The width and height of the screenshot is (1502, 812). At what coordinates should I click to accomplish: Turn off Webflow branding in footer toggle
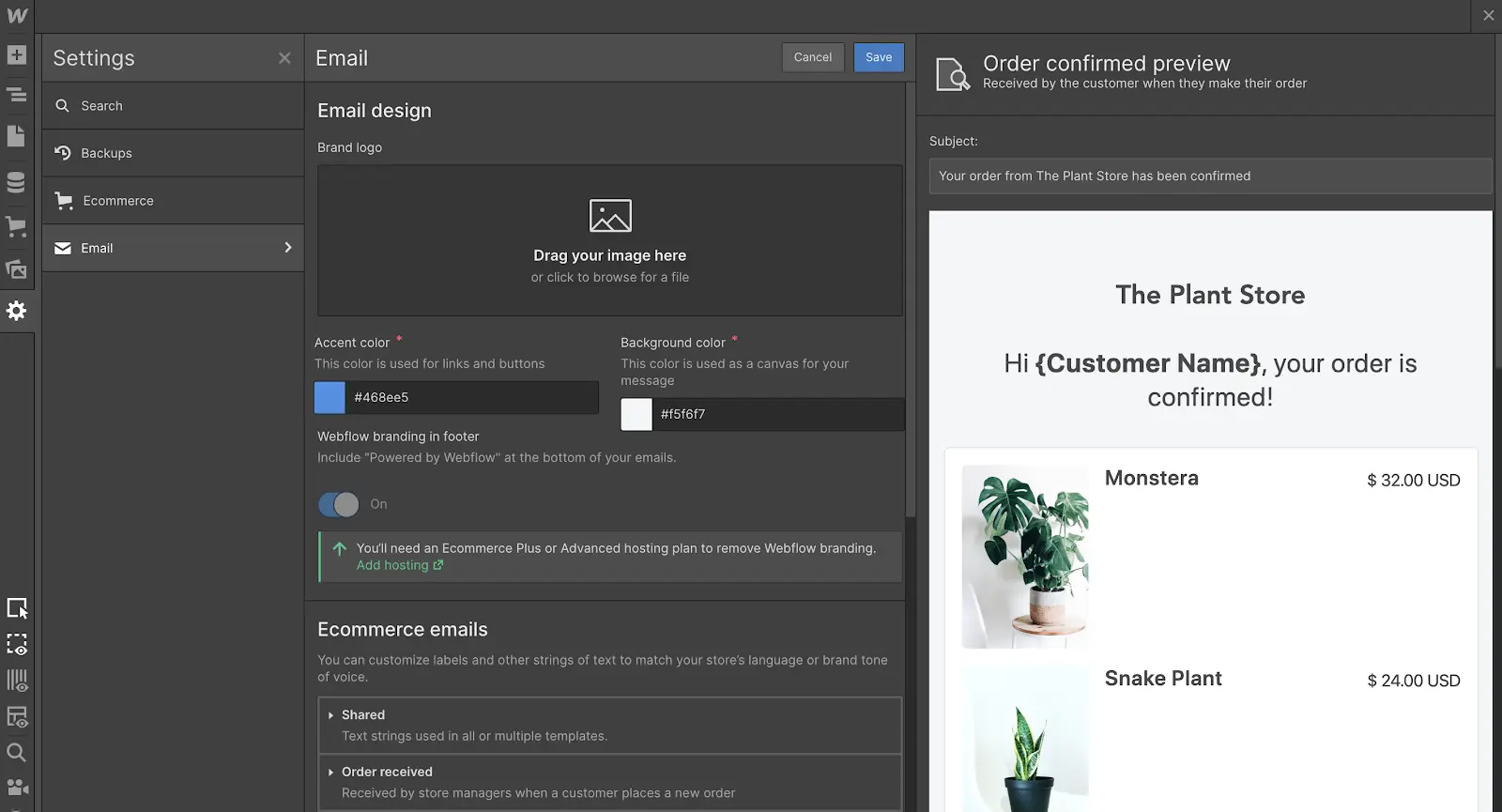tap(339, 504)
